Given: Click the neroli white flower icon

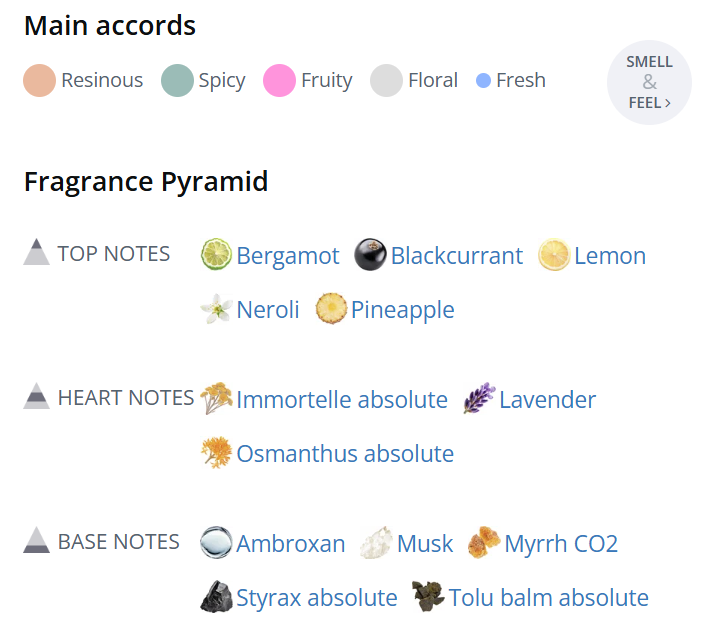Looking at the screenshot, I should [216, 309].
